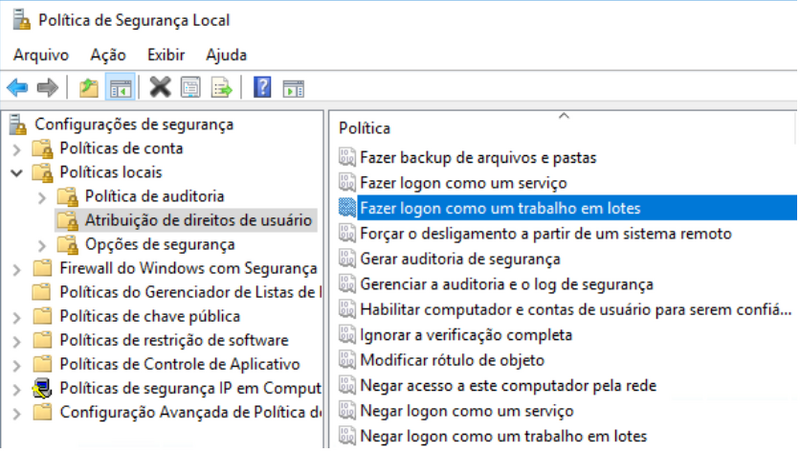Screen dimensions: 800x453
Task: Select Forçar o desligamento a partir de sistema remoto
Action: tap(545, 233)
